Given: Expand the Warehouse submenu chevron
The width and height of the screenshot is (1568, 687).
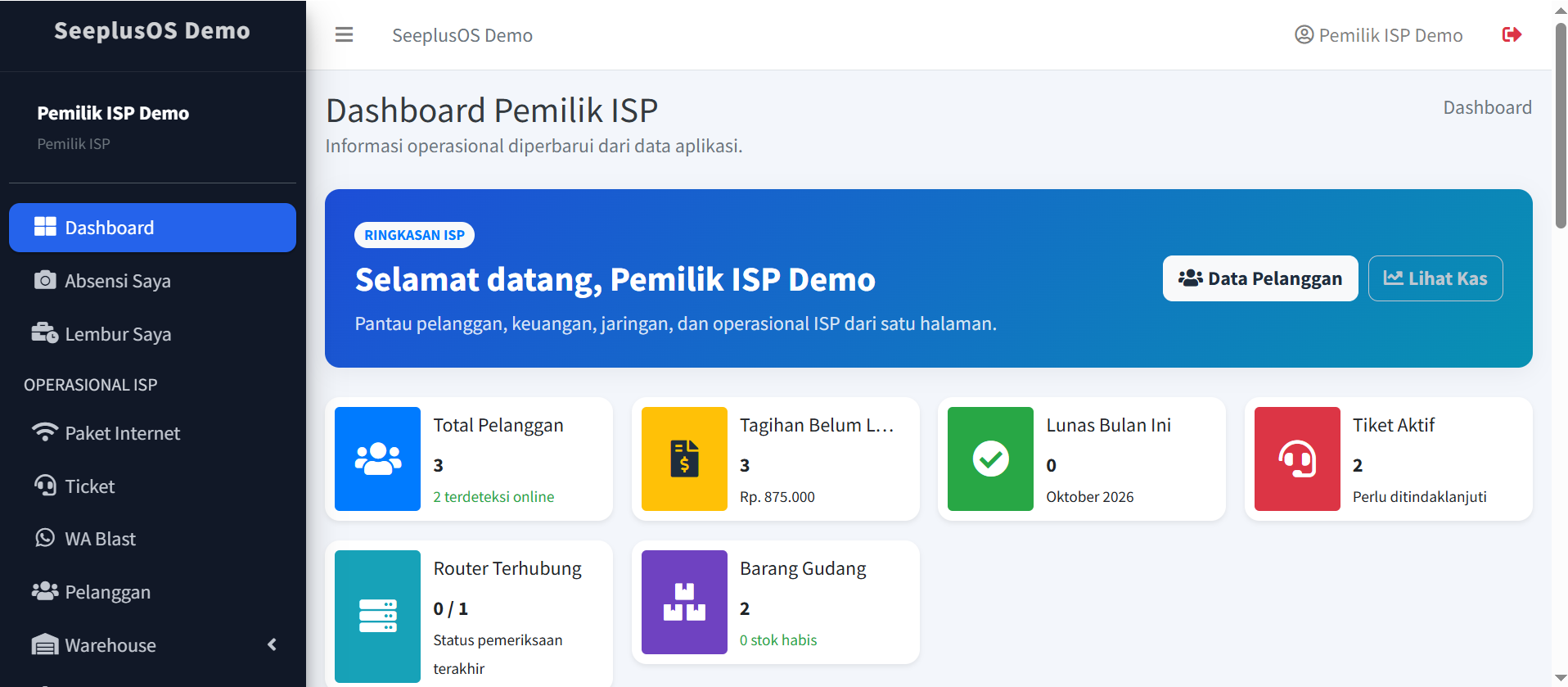Looking at the screenshot, I should pos(272,644).
